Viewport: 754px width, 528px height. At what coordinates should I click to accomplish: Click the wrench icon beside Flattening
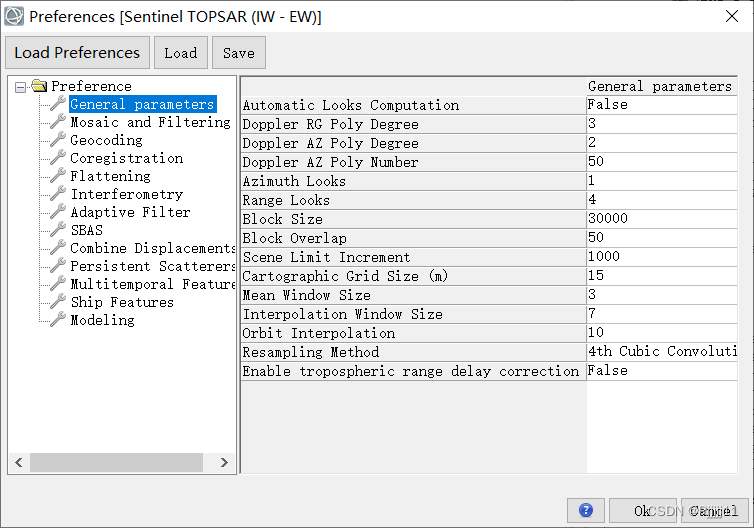[58, 176]
